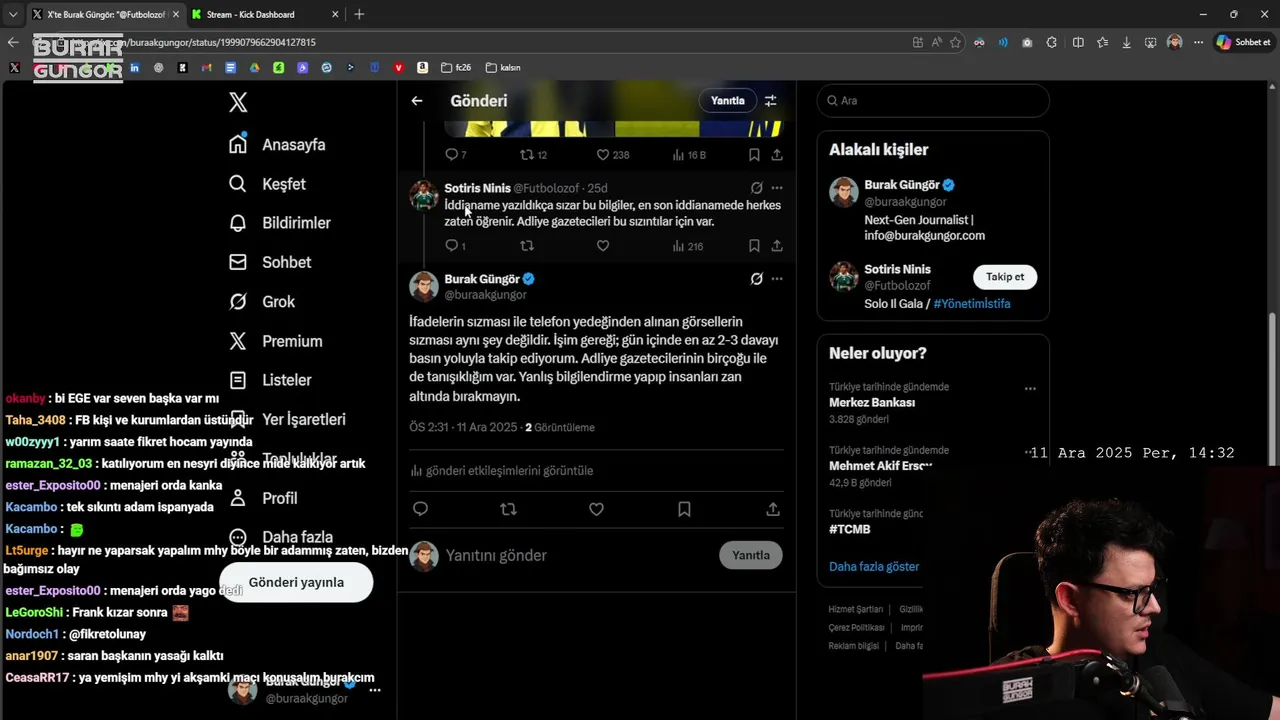Open a new browser tab

359,14
